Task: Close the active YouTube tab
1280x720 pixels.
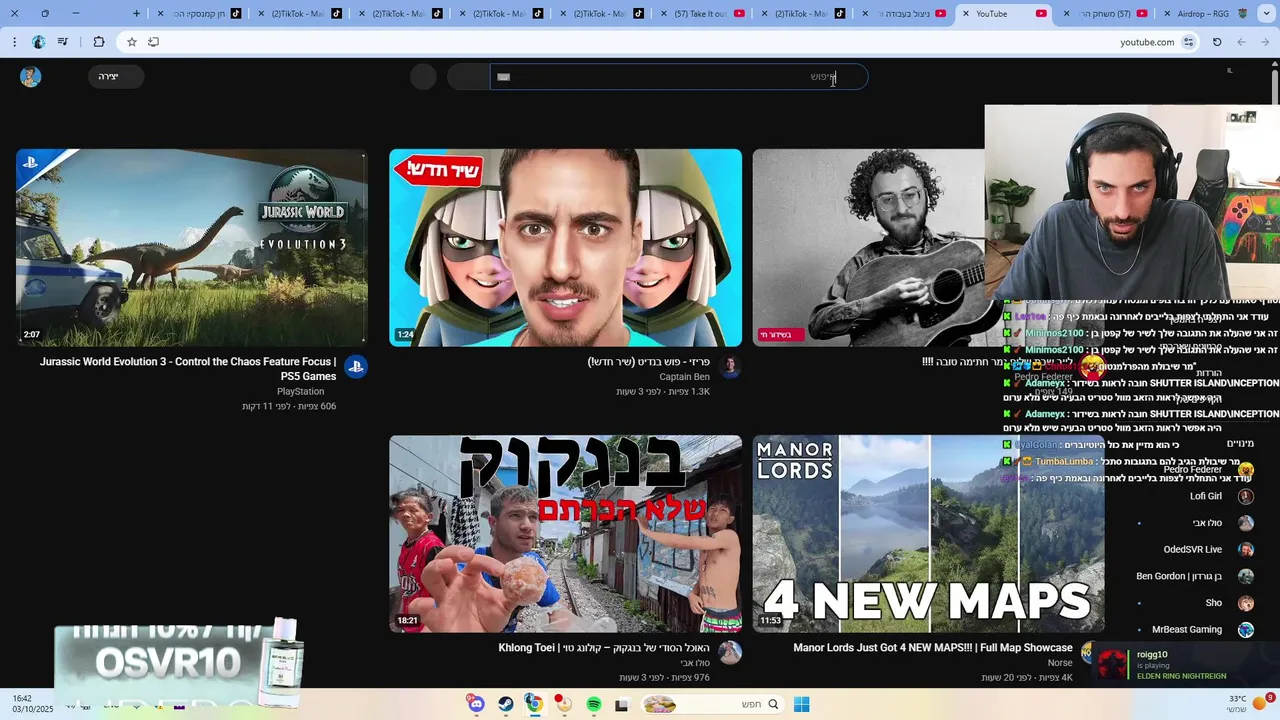Action: (965, 13)
